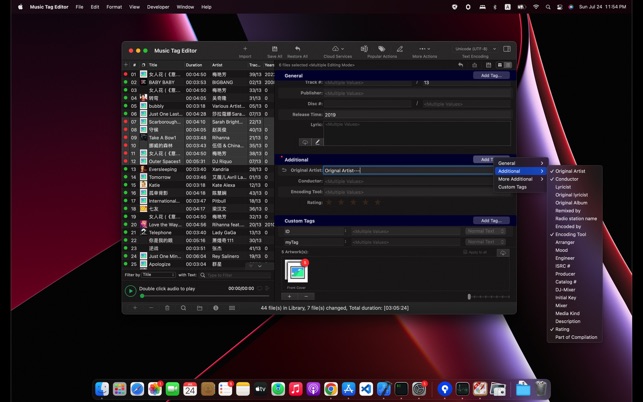Select the highlighted Additional menu item
Viewport: 643px width, 402px height.
click(x=520, y=171)
